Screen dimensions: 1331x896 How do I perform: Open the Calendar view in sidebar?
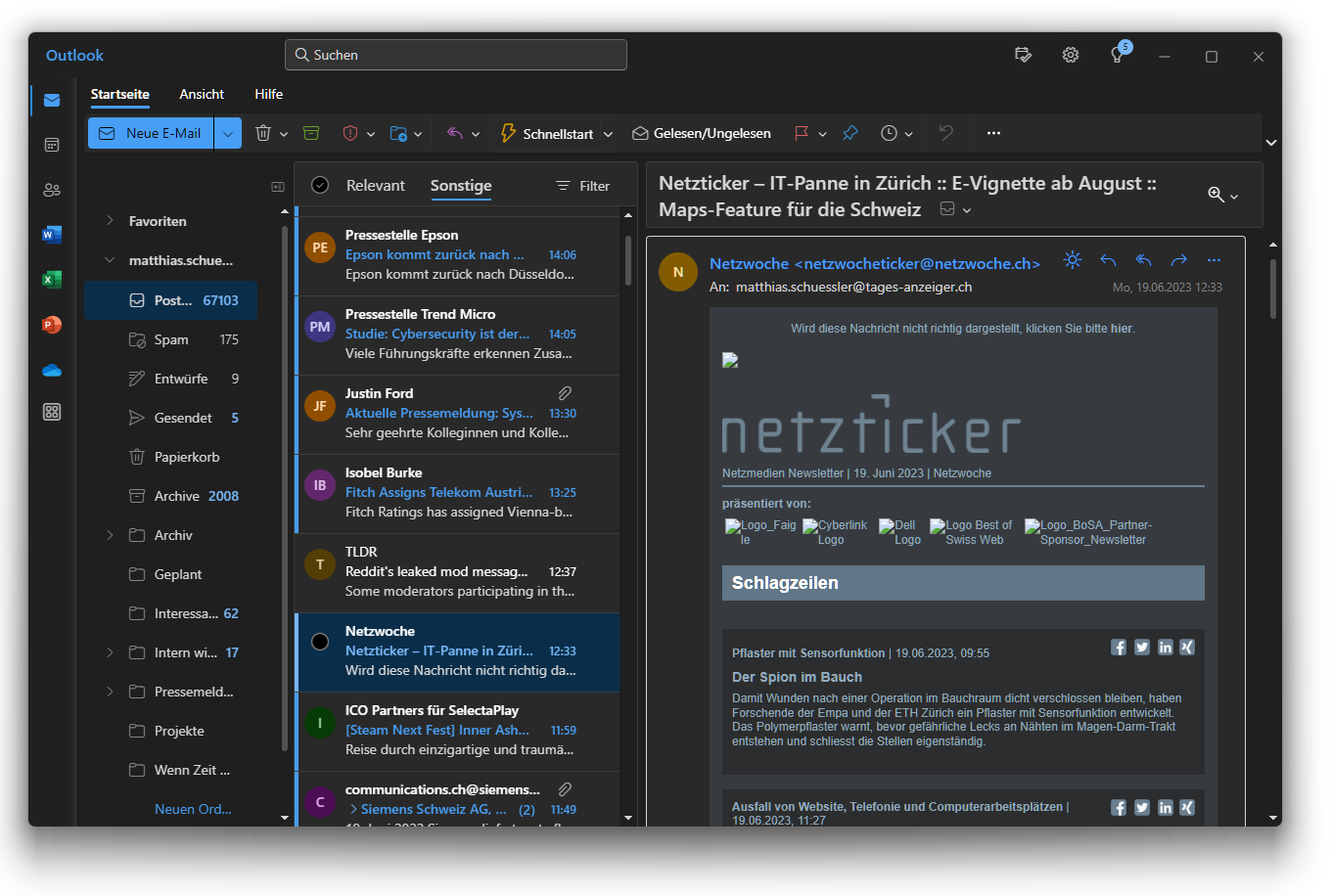[52, 145]
